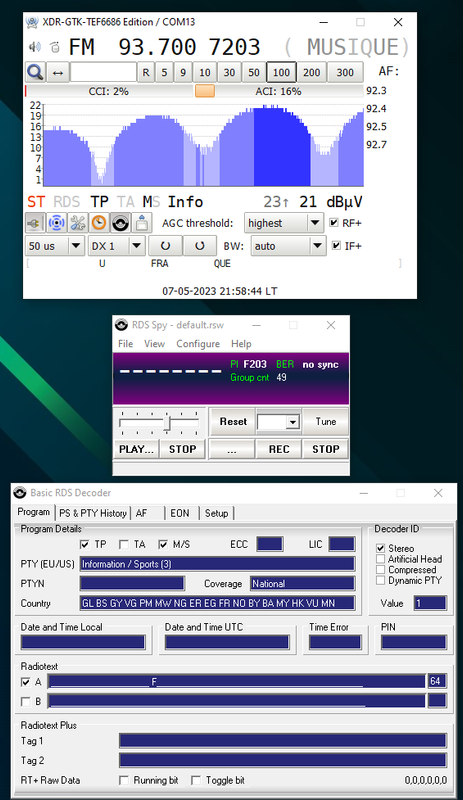The image size is (463, 800).
Task: Open the AGC threshold dropdown
Action: coord(284,223)
